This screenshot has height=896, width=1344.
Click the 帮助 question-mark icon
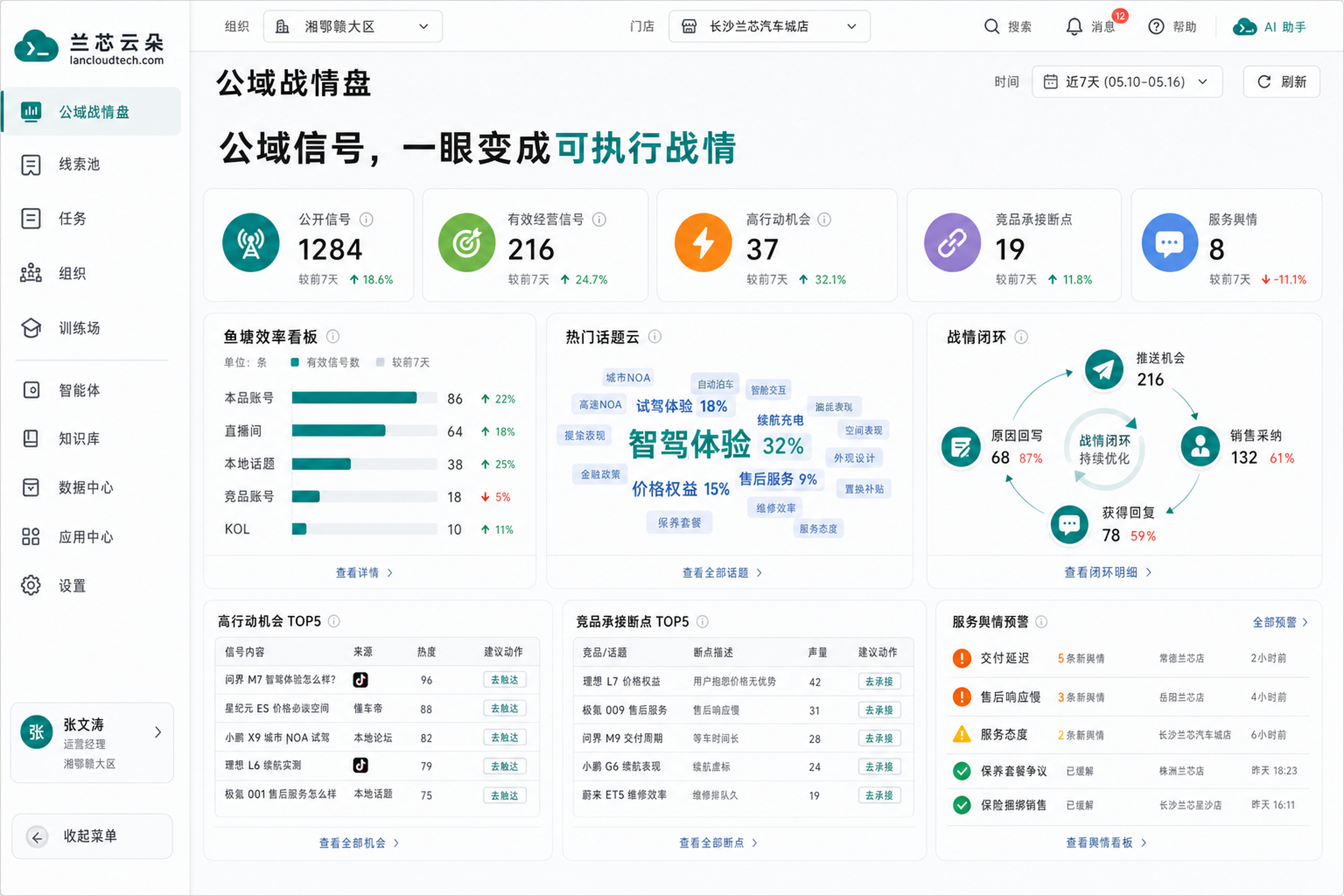[1156, 27]
